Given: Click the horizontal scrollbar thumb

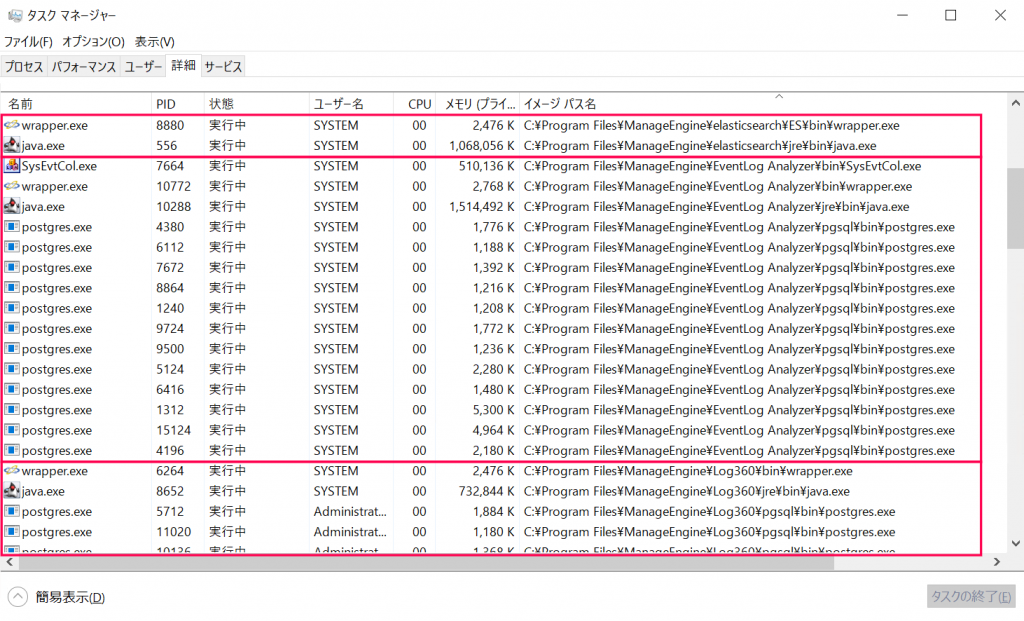Looking at the screenshot, I should pos(425,562).
